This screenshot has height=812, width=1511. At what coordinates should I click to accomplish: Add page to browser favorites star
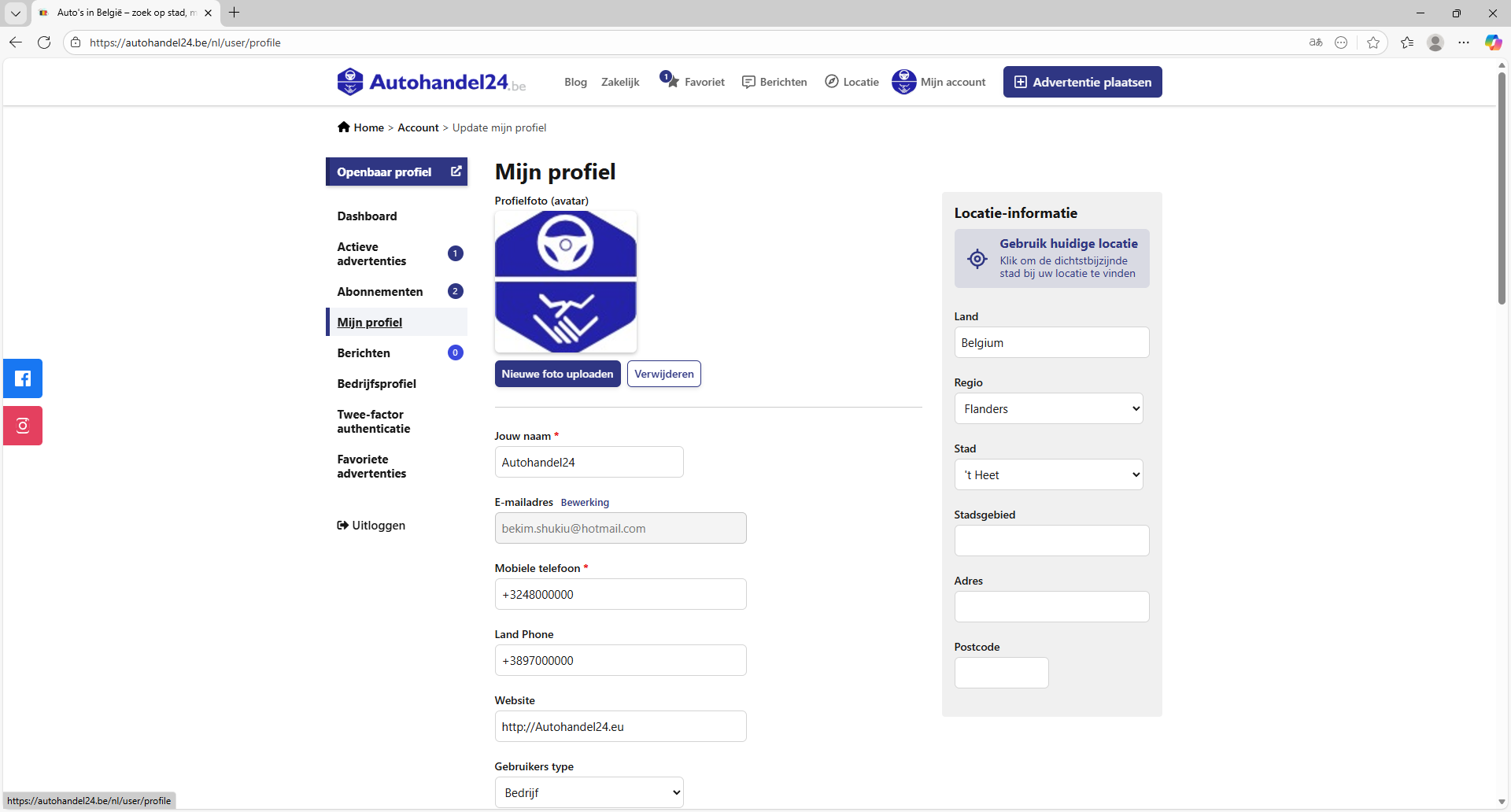(x=1373, y=42)
